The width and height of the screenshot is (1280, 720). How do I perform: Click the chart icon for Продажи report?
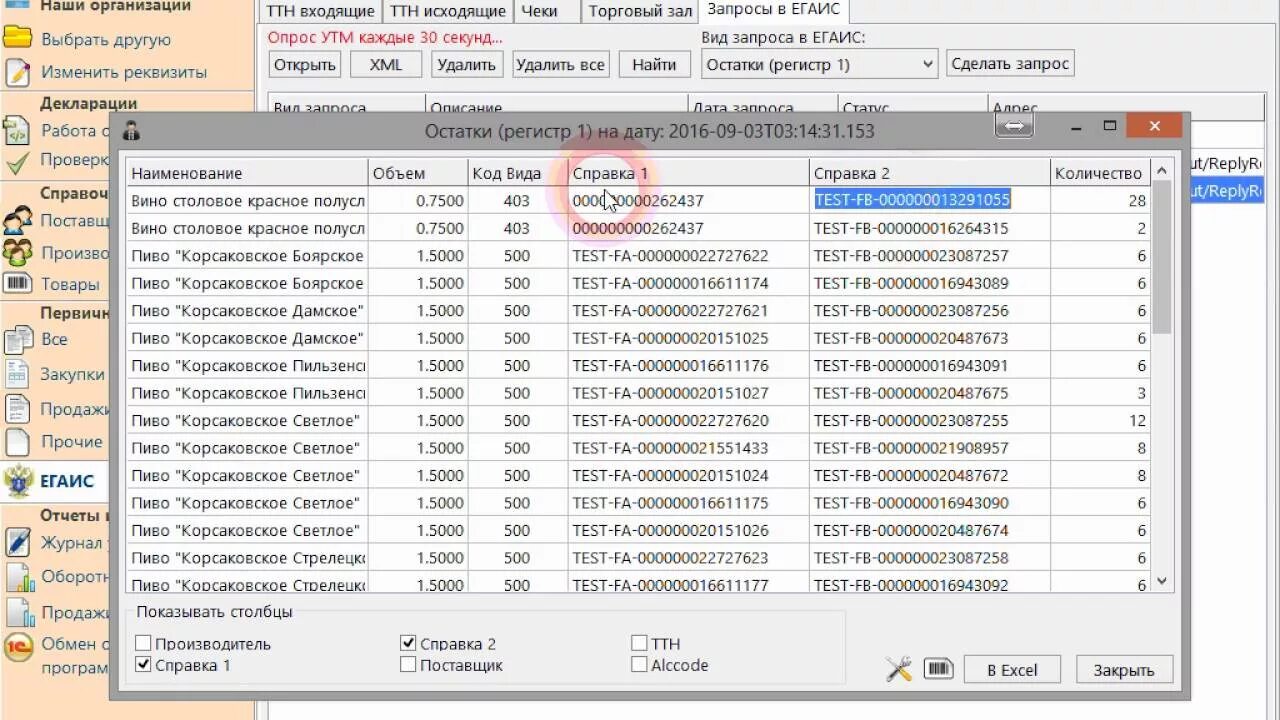click(x=18, y=611)
